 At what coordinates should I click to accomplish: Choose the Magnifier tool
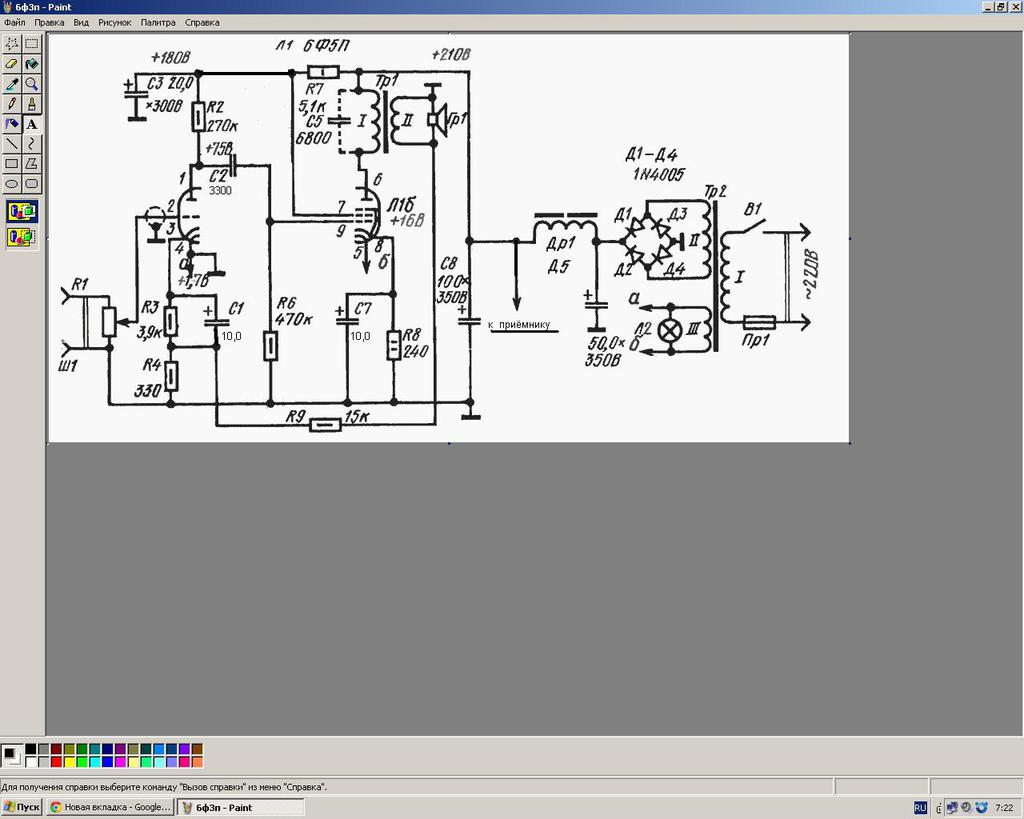(x=31, y=84)
